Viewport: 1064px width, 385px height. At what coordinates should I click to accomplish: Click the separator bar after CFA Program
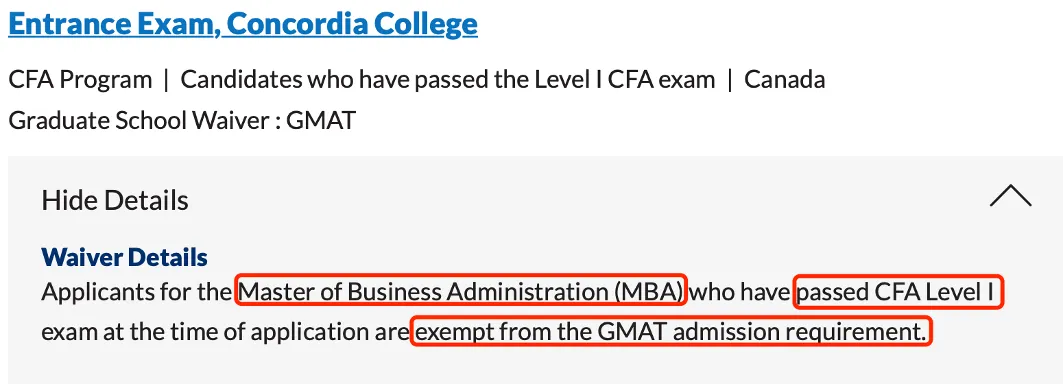click(166, 80)
